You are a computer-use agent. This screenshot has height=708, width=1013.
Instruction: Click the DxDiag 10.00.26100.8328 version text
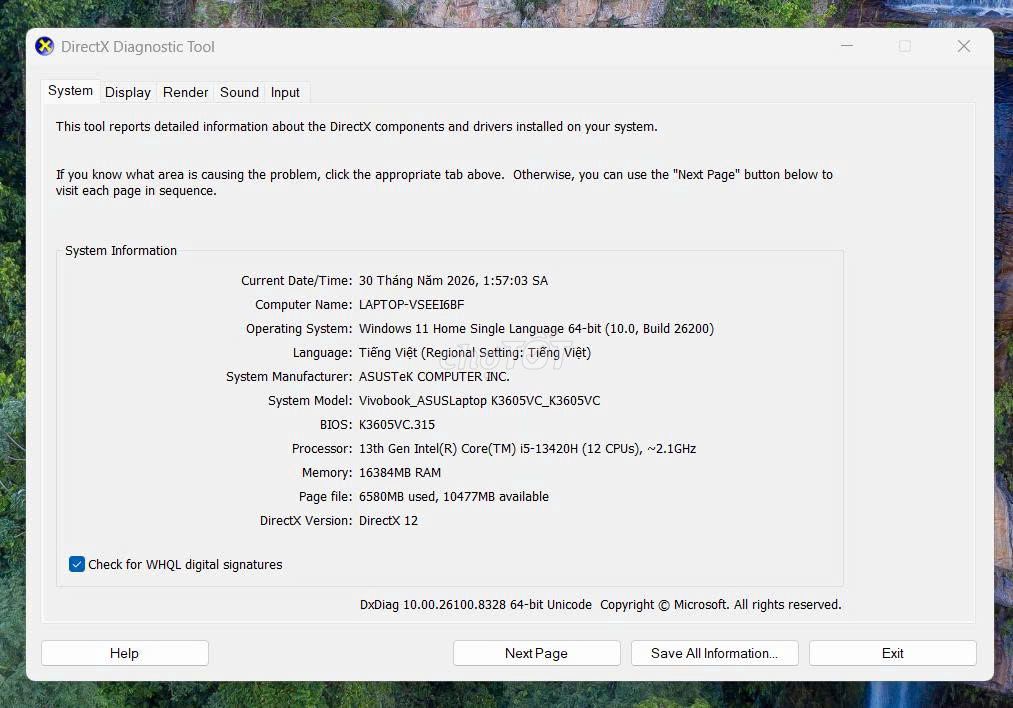click(x=475, y=605)
